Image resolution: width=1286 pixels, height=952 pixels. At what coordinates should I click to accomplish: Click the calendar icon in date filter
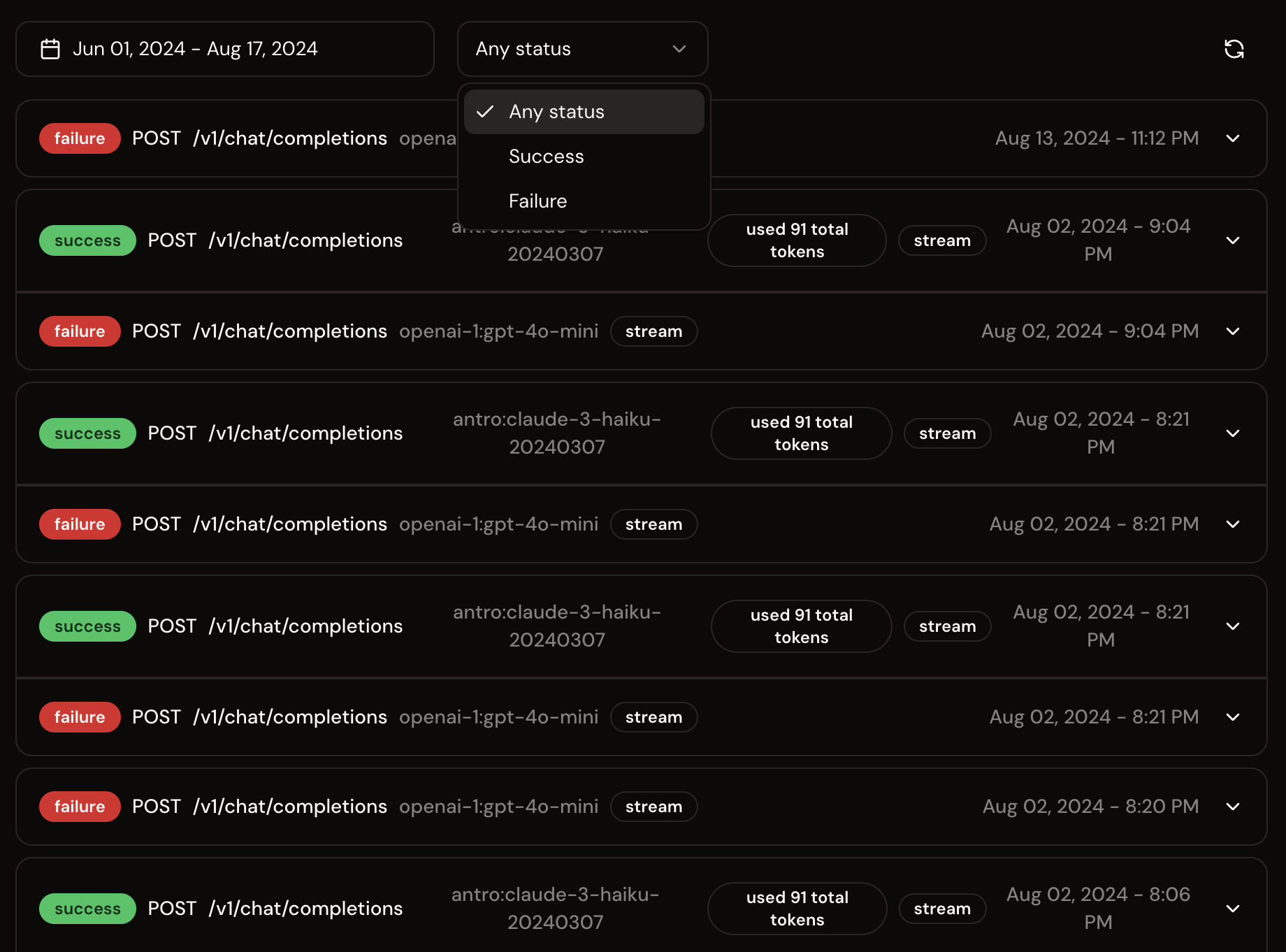click(x=50, y=49)
